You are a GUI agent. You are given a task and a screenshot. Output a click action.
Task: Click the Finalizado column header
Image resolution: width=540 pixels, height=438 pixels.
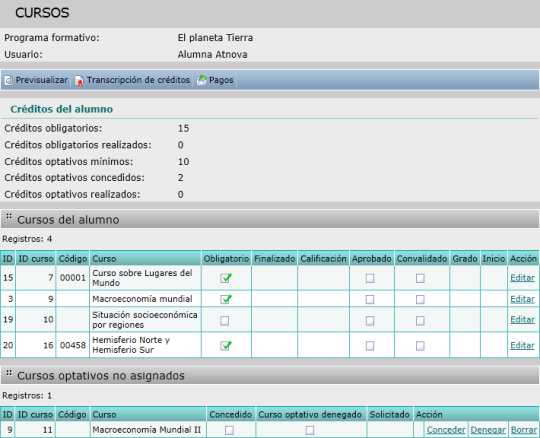[274, 258]
